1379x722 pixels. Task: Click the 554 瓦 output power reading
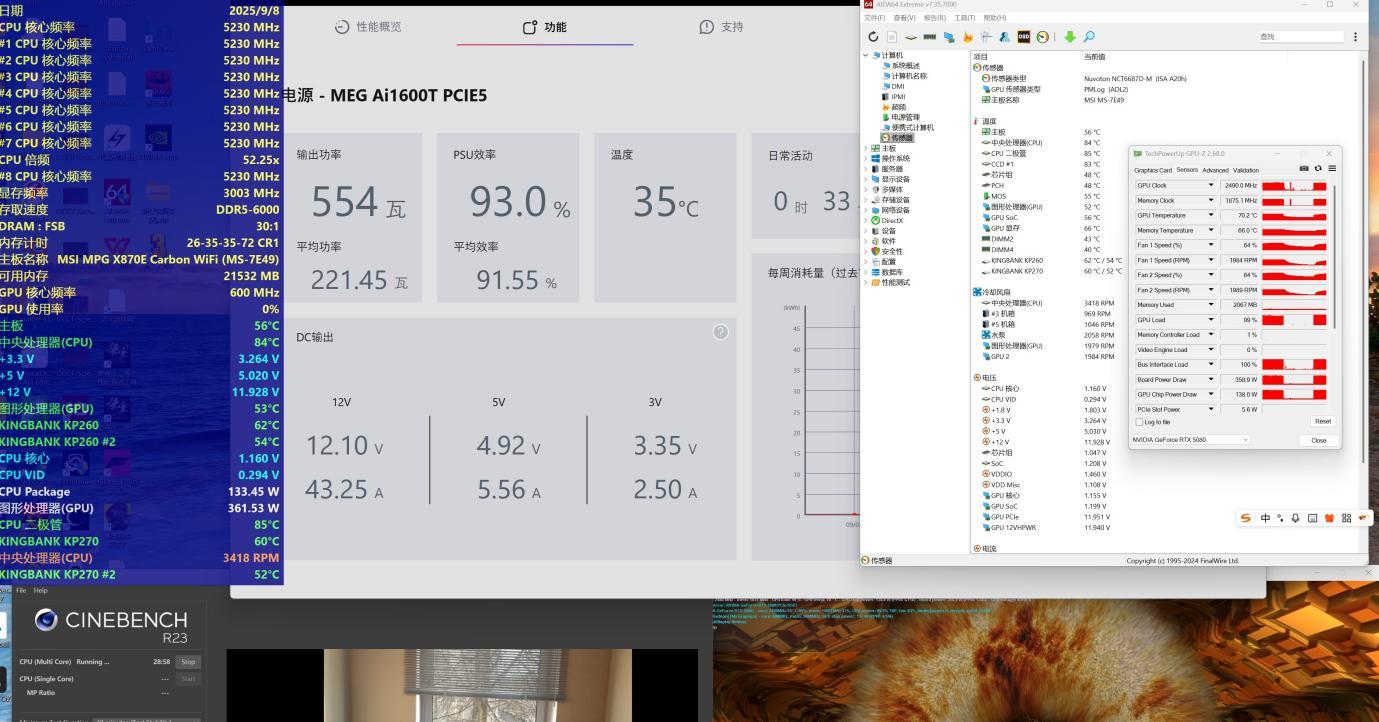tap(358, 204)
